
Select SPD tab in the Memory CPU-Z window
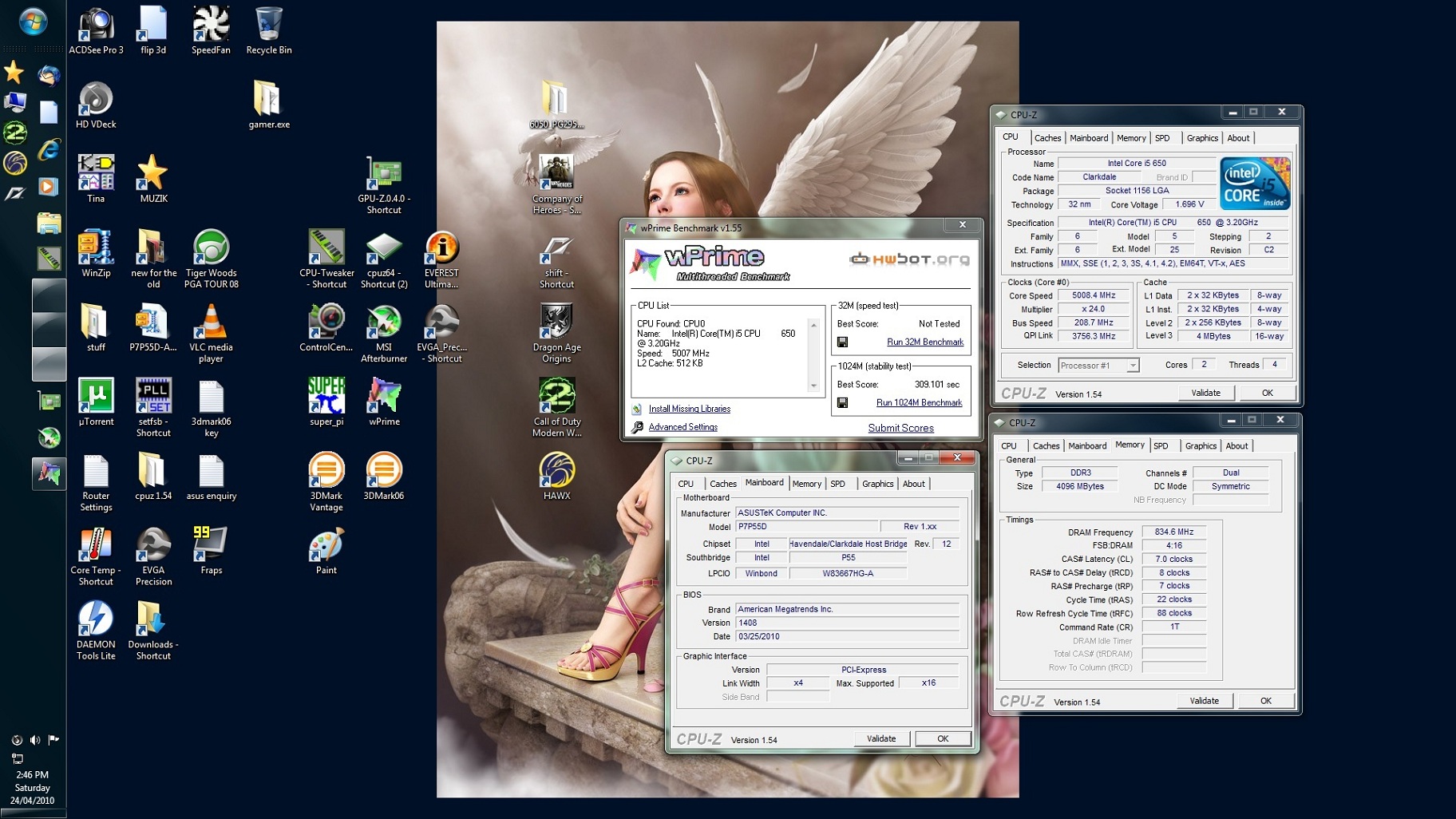point(1161,446)
